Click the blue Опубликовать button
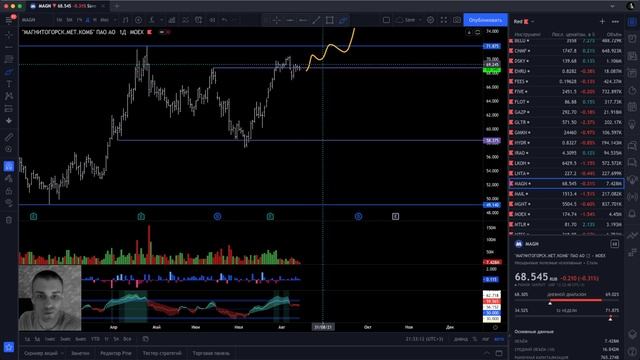Screen dimensions: 640x360 tap(485, 20)
